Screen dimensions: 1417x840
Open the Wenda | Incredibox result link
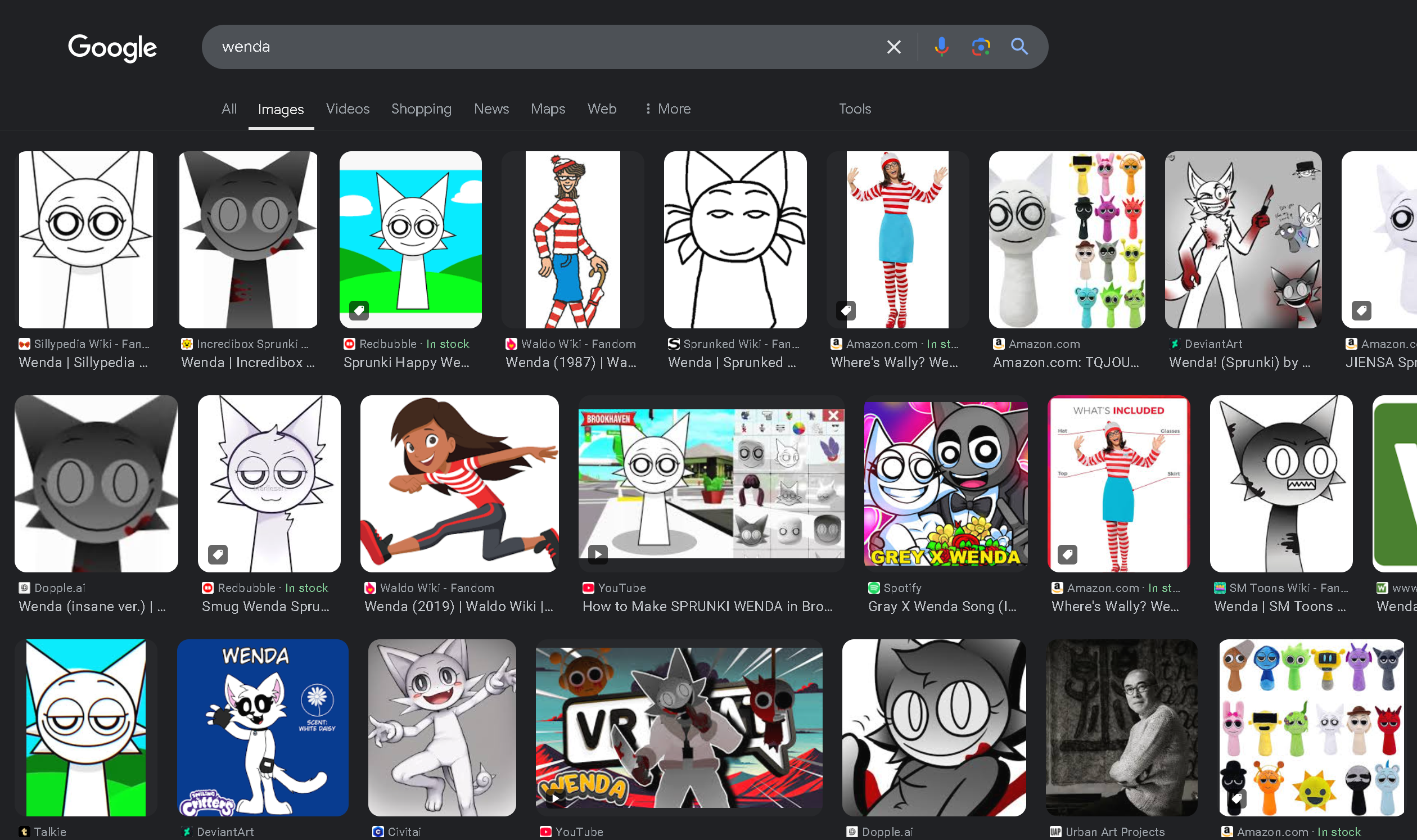pos(248,362)
